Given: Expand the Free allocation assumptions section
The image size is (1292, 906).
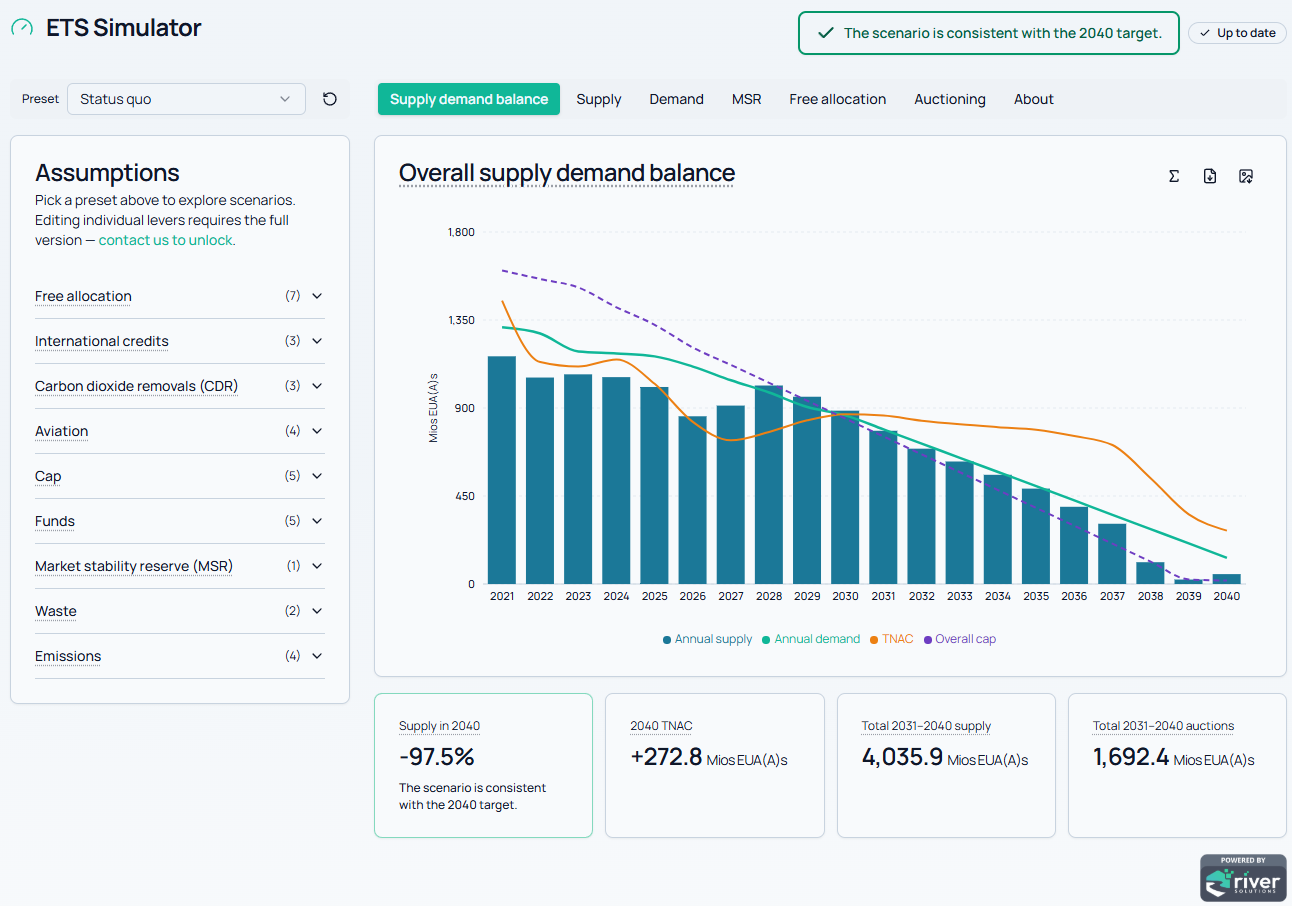Looking at the screenshot, I should tap(180, 296).
